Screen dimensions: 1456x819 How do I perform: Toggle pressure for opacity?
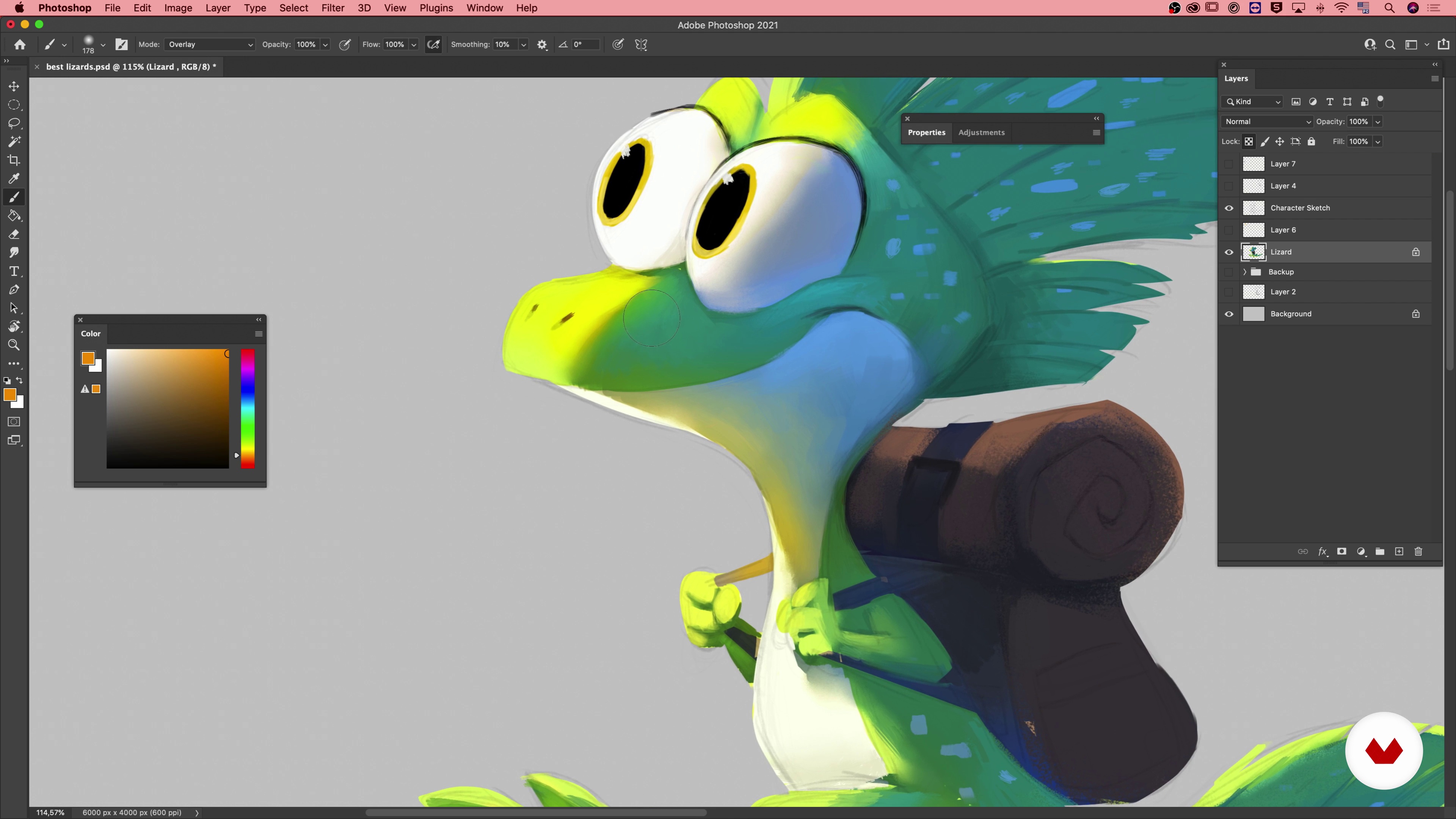click(345, 45)
